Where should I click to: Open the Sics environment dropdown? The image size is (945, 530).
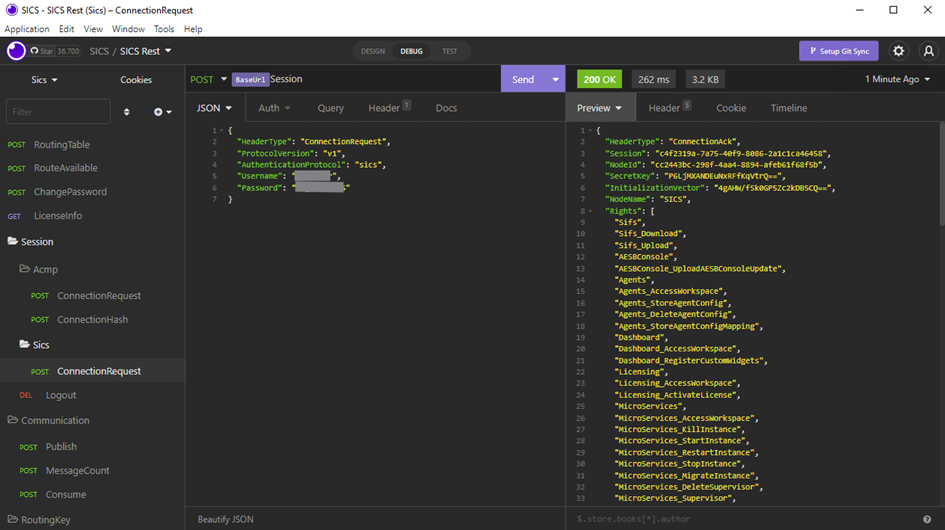pyautogui.click(x=45, y=80)
